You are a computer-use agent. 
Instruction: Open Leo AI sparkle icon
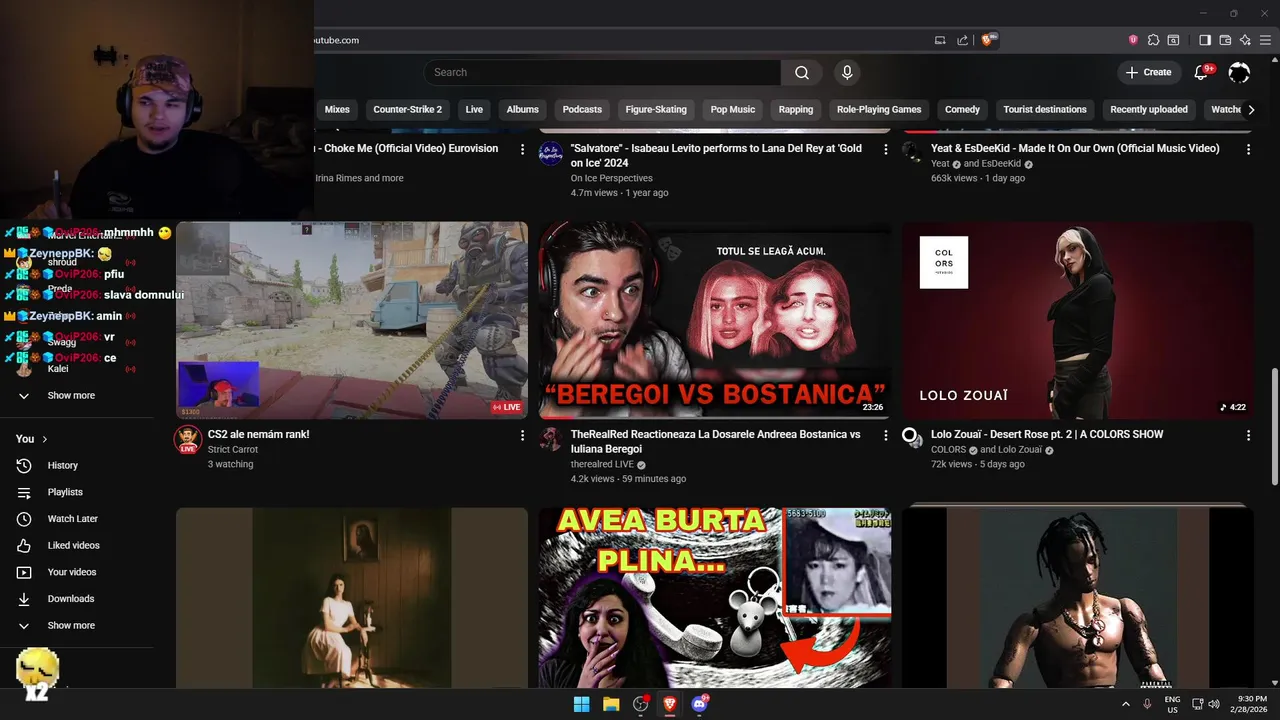(1245, 40)
